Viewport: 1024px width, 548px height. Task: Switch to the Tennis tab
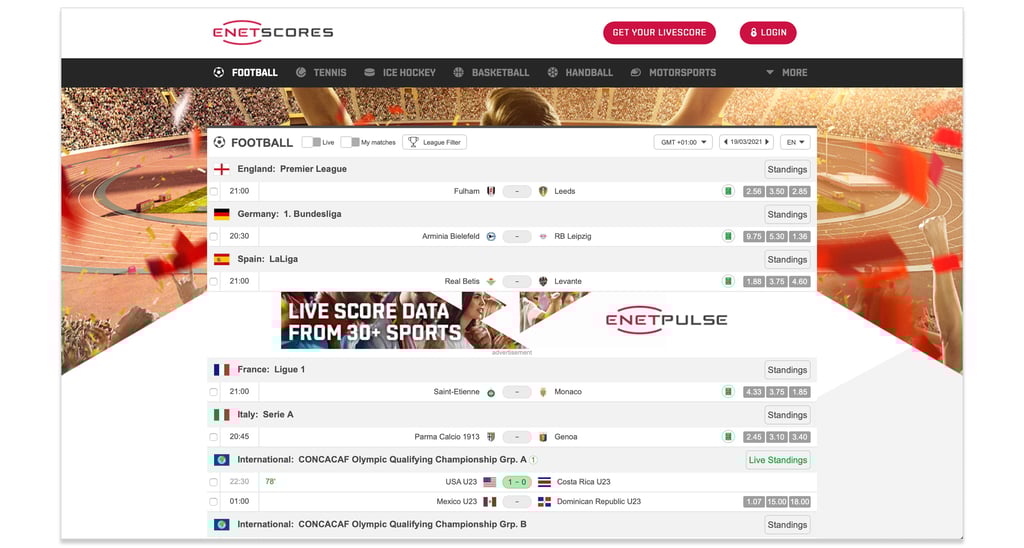(x=321, y=73)
